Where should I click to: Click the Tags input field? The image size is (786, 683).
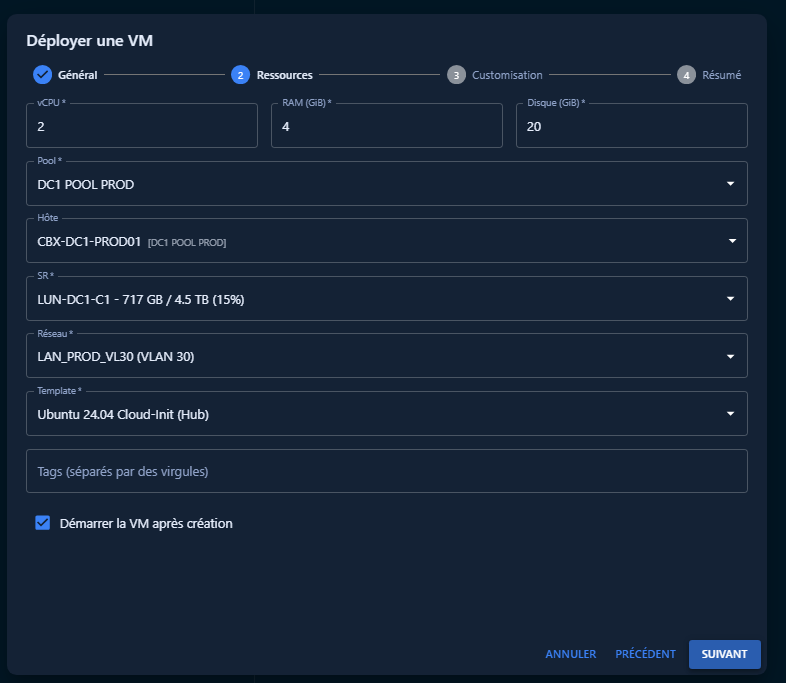pyautogui.click(x=386, y=471)
